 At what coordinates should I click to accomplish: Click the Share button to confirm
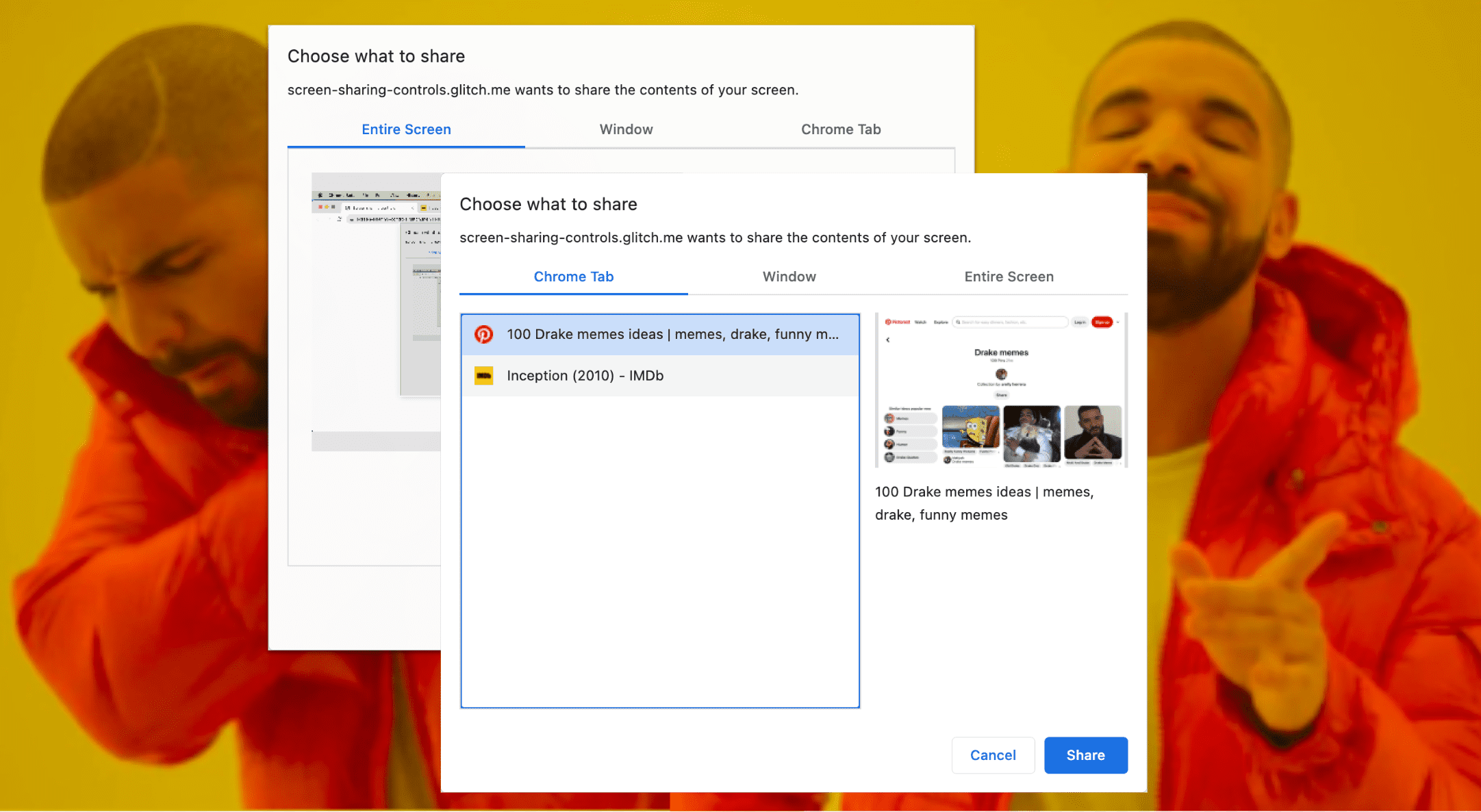tap(1086, 755)
